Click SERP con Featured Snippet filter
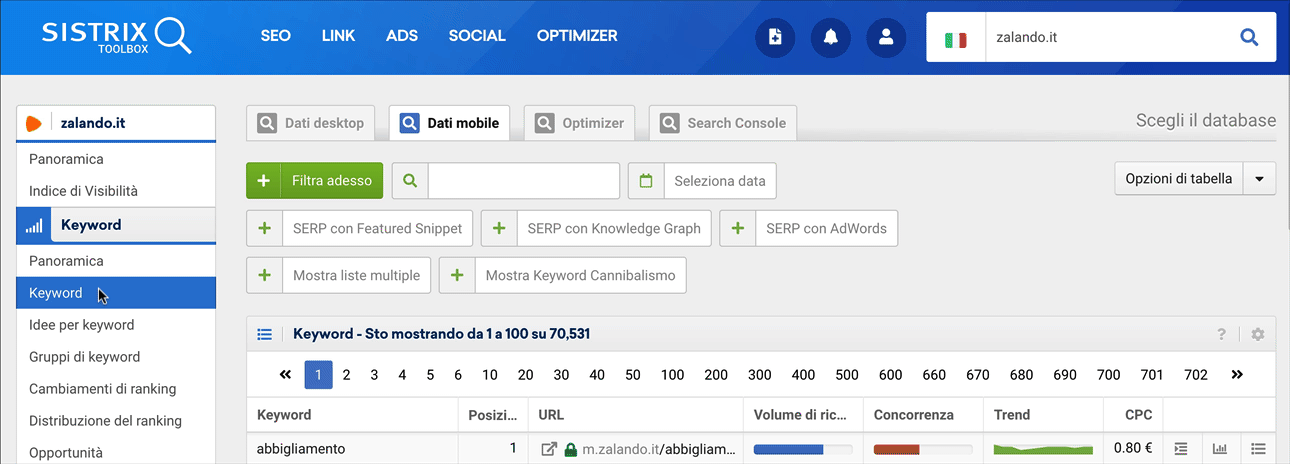 click(360, 228)
